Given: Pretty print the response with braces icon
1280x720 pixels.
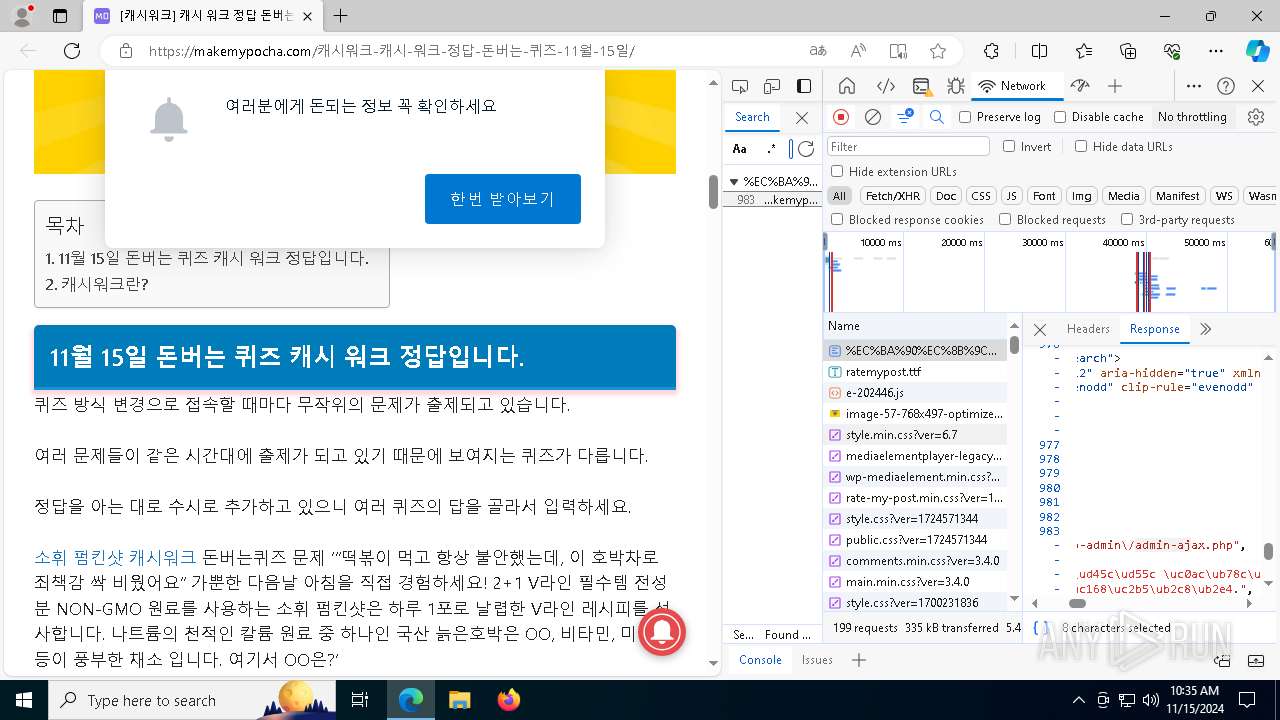Looking at the screenshot, I should [1041, 628].
